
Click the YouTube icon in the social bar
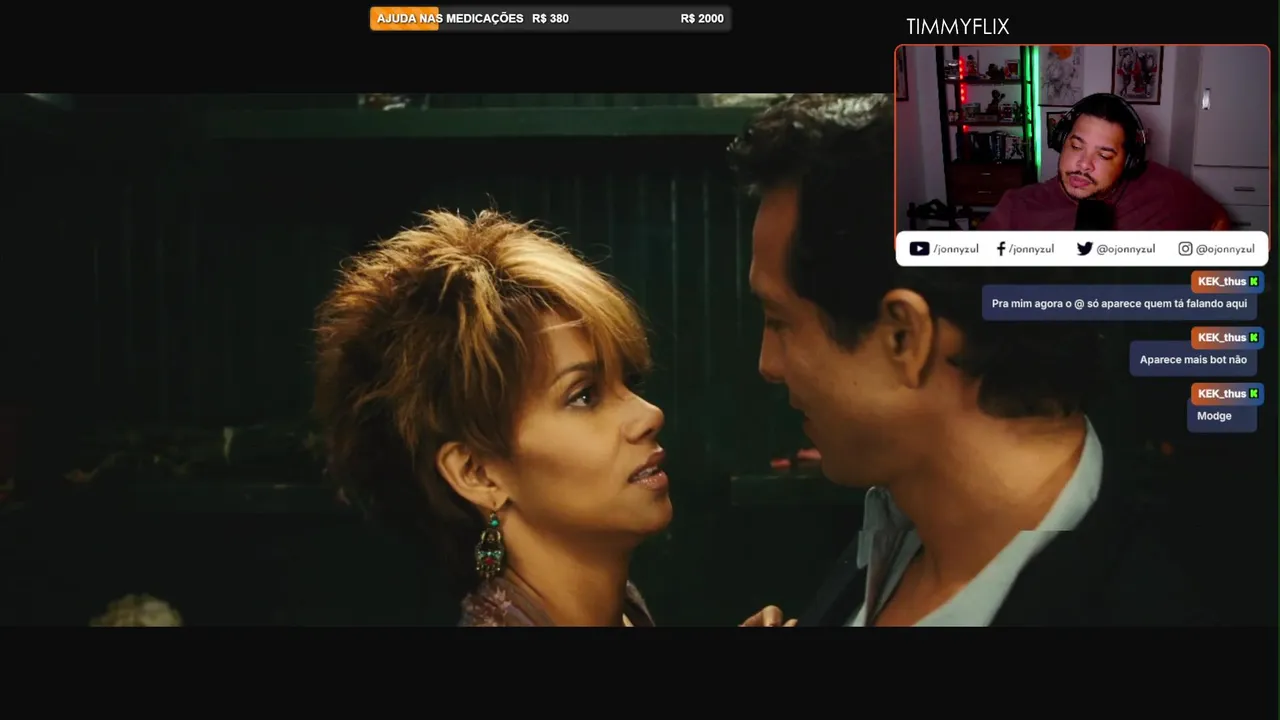pyautogui.click(x=919, y=249)
